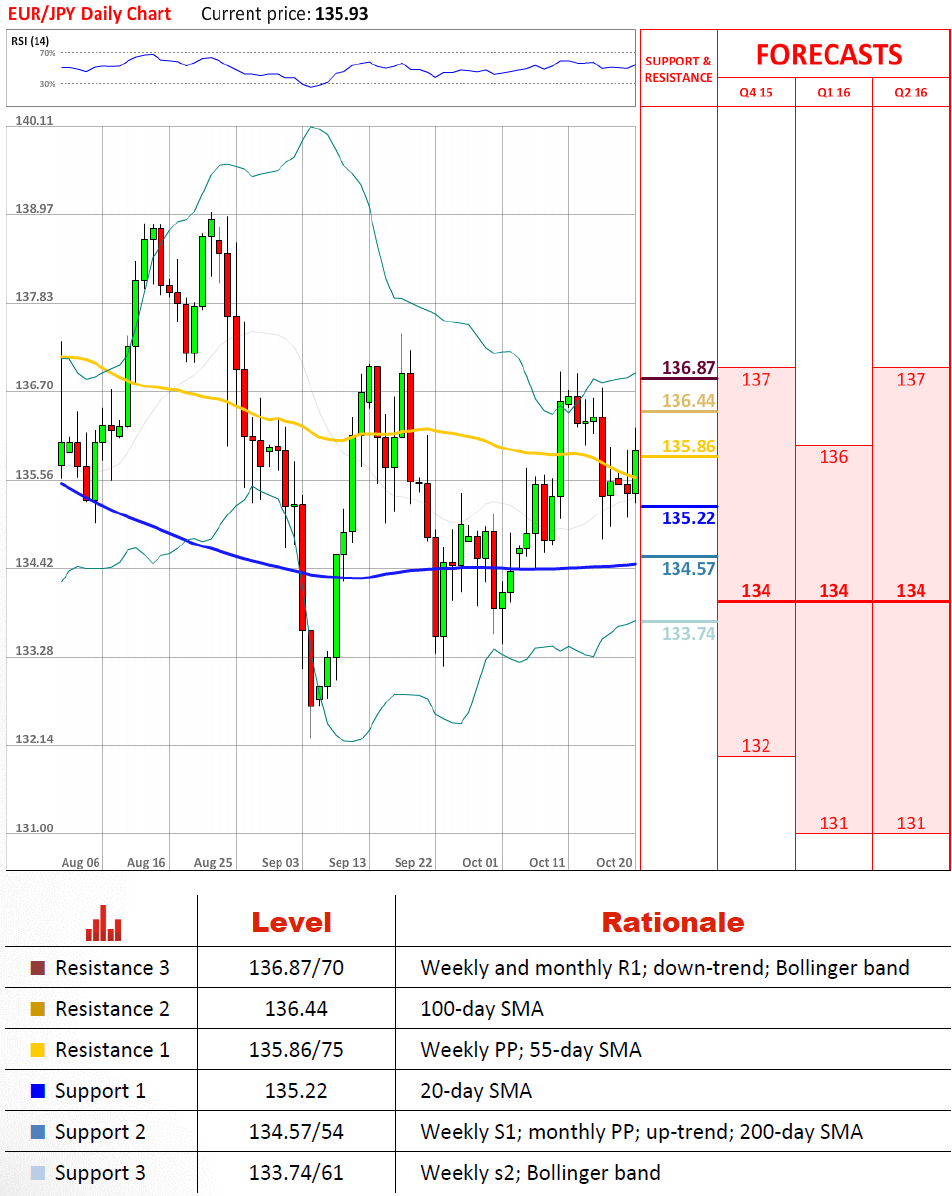The width and height of the screenshot is (952, 1196).
Task: Select the Q1 16 forecast column header
Action: pos(834,92)
